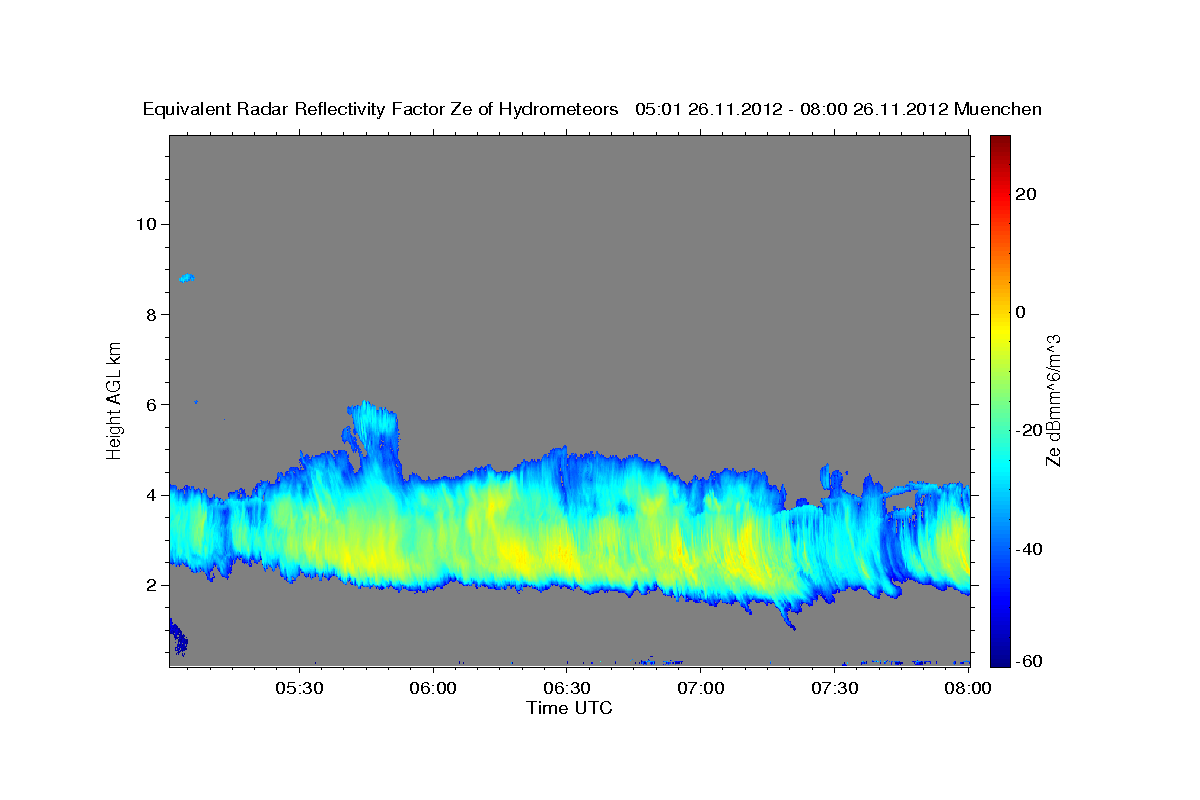Click the colorbar '0' tick label
Screen dimensions: 1200x800
click(x=1020, y=312)
